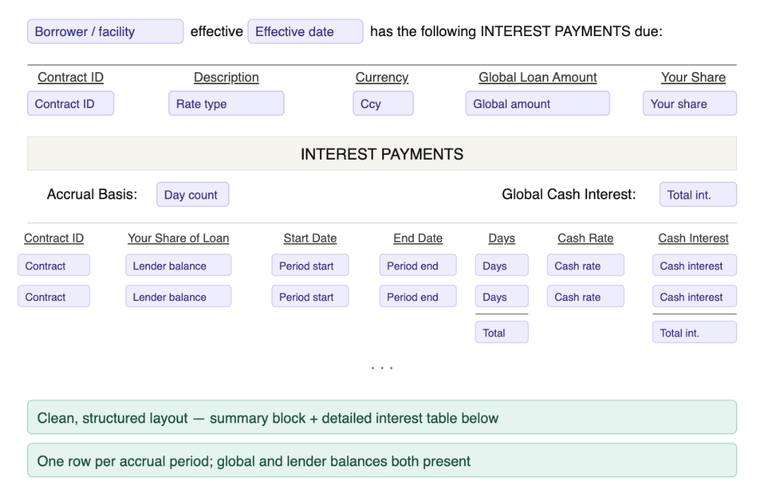Click the Global amount field

(x=537, y=104)
